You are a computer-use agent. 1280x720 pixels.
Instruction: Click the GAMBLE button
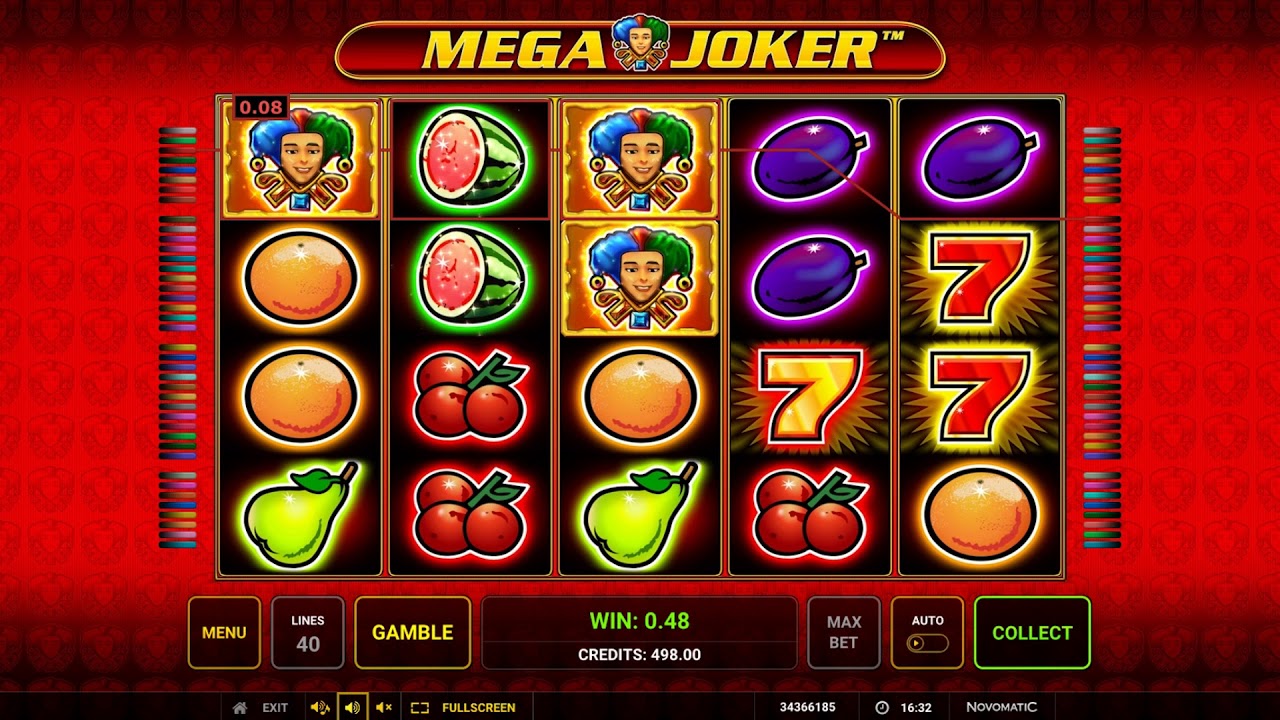pos(413,633)
